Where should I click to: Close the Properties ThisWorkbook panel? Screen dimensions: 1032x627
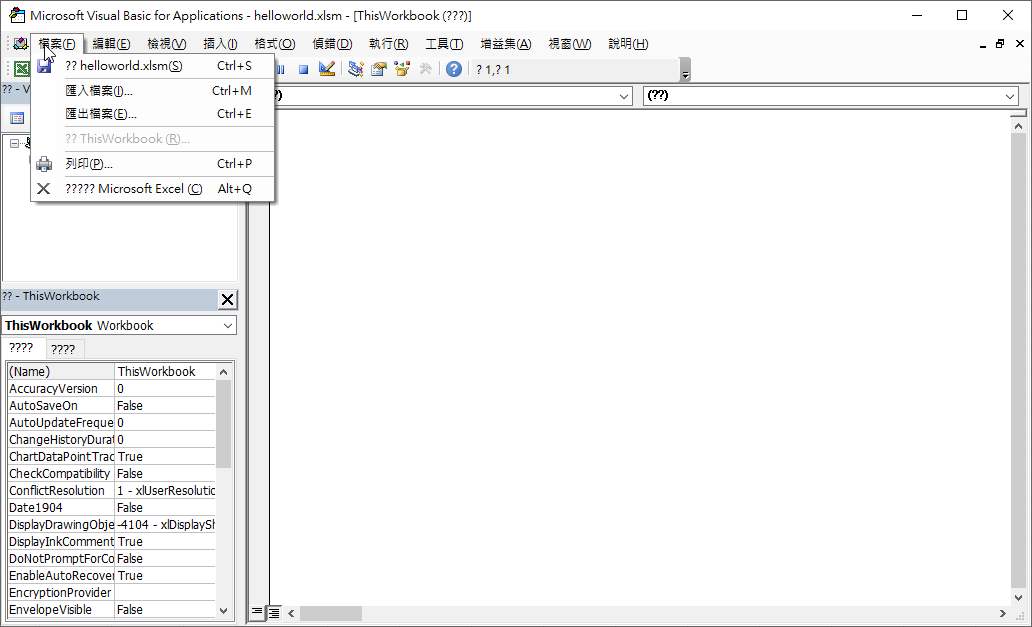point(227,300)
